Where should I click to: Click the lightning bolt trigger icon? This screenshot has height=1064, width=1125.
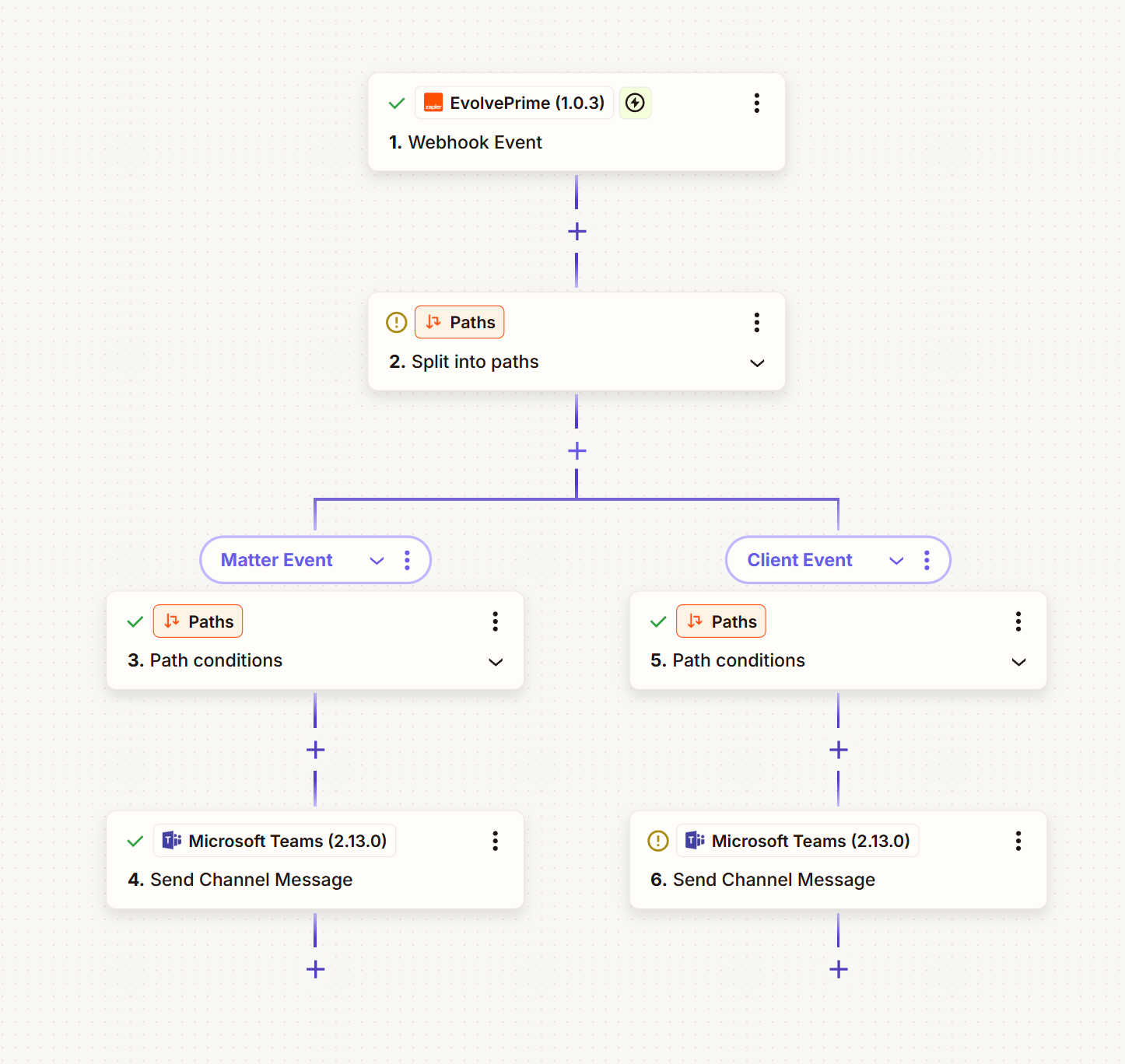(635, 103)
